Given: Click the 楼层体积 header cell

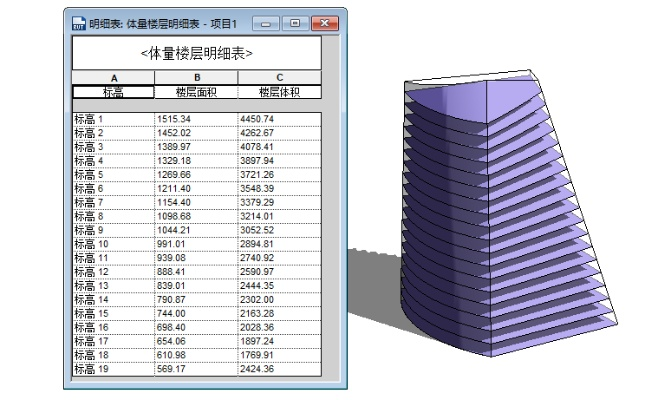Looking at the screenshot, I should 279,92.
